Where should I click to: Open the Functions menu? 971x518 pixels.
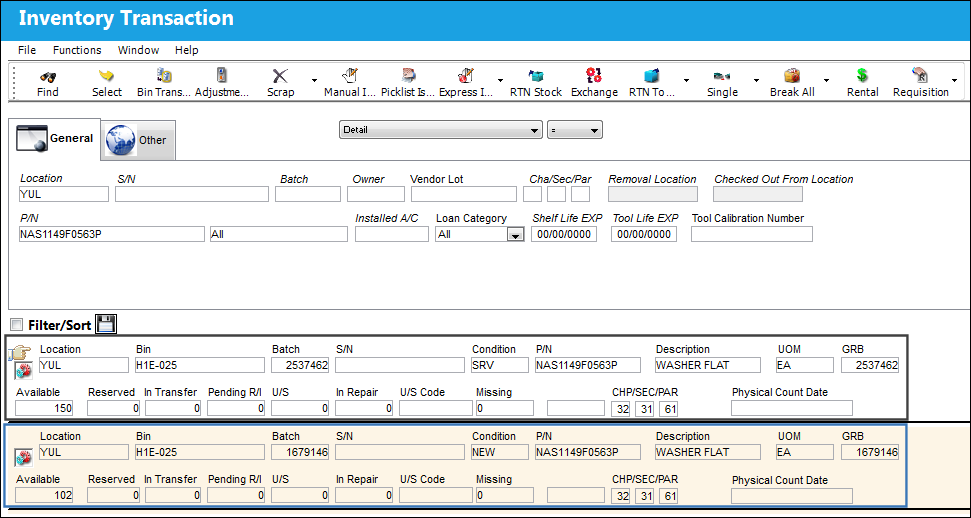pyautogui.click(x=77, y=50)
